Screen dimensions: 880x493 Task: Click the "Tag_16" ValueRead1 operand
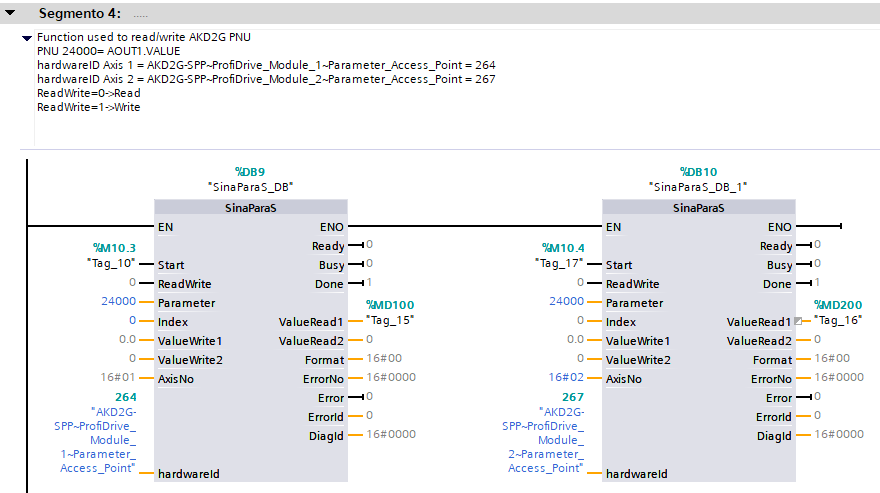pyautogui.click(x=838, y=320)
